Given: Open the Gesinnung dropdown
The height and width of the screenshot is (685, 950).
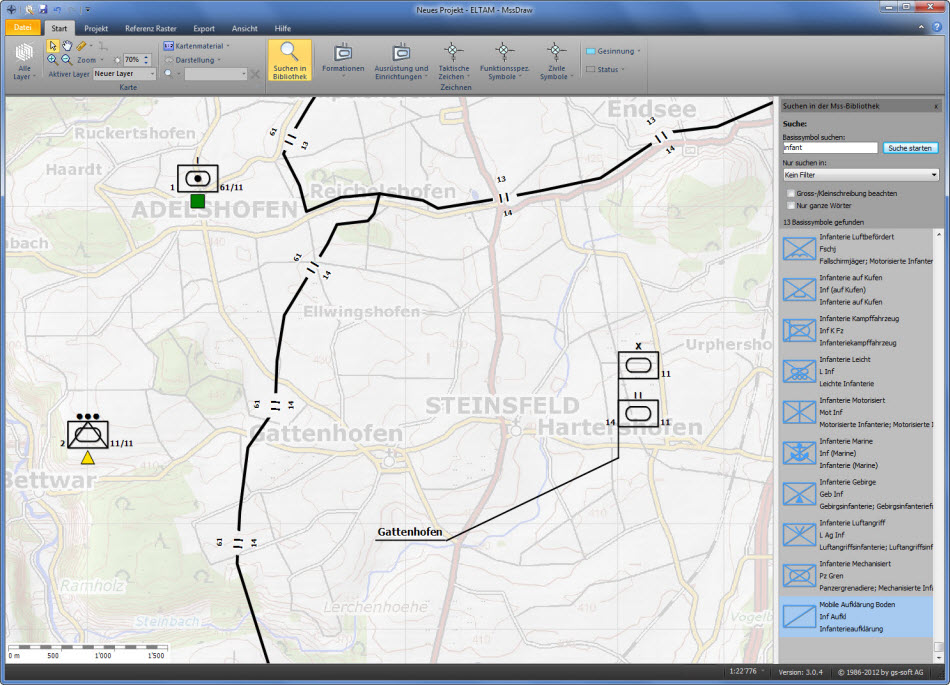Looking at the screenshot, I should [613, 51].
